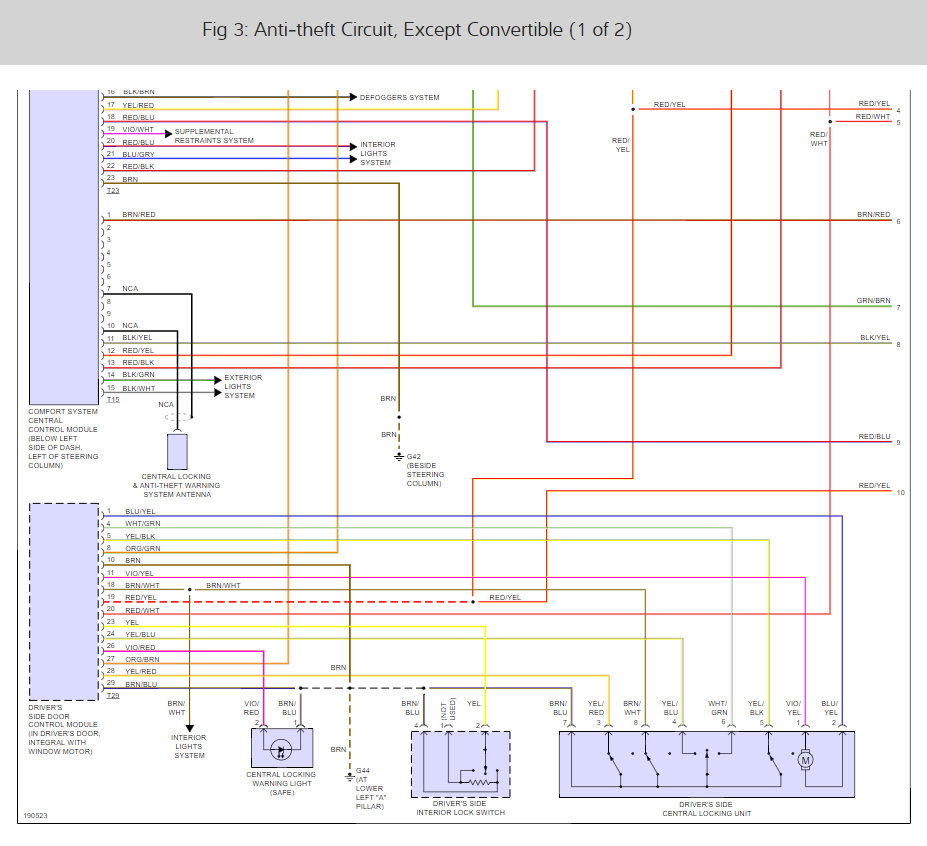
Task: Click the 'GRN/BRN' label near terminal 7
Action: click(x=873, y=300)
